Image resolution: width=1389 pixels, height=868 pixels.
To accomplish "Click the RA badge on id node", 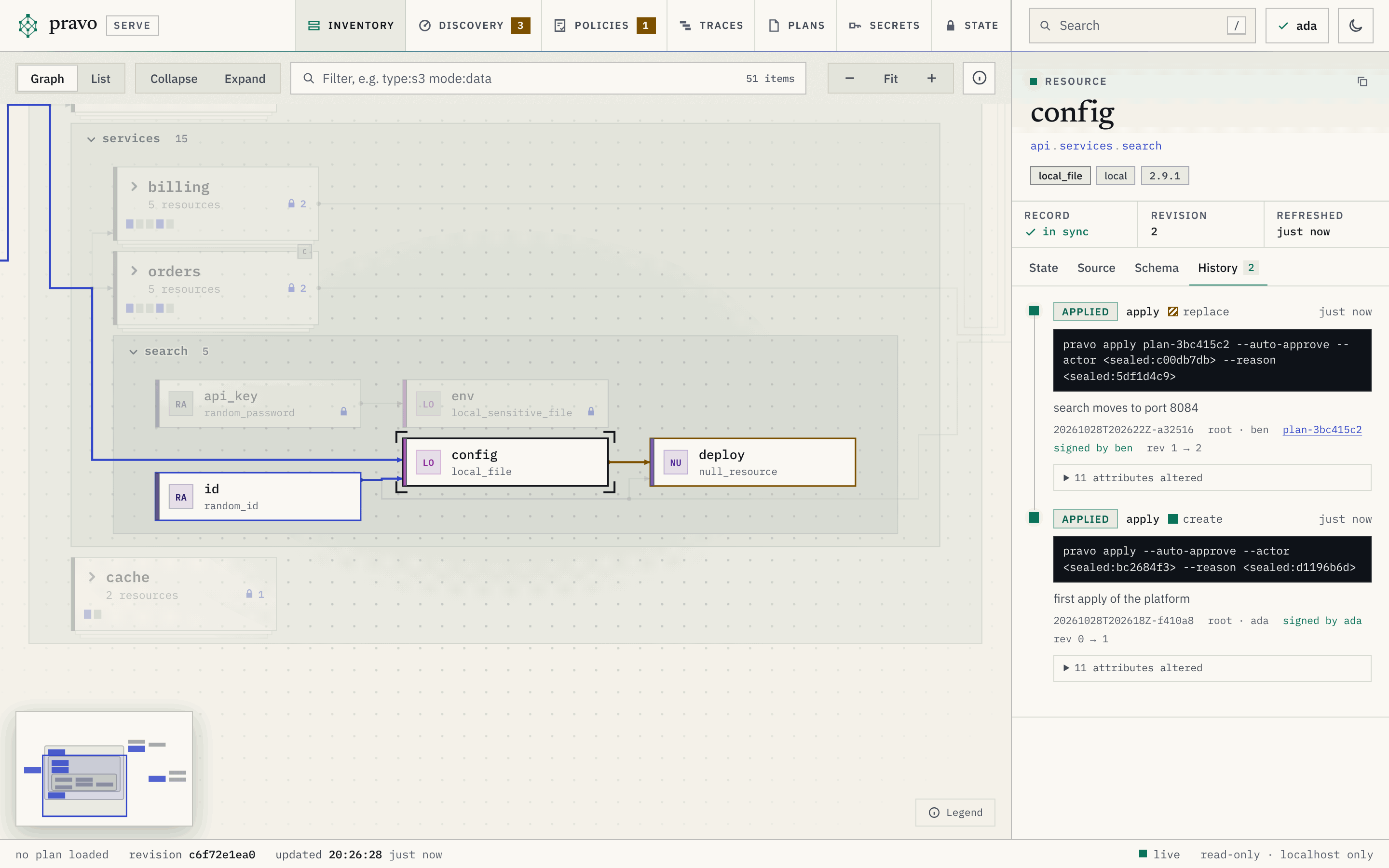I will pos(181,497).
